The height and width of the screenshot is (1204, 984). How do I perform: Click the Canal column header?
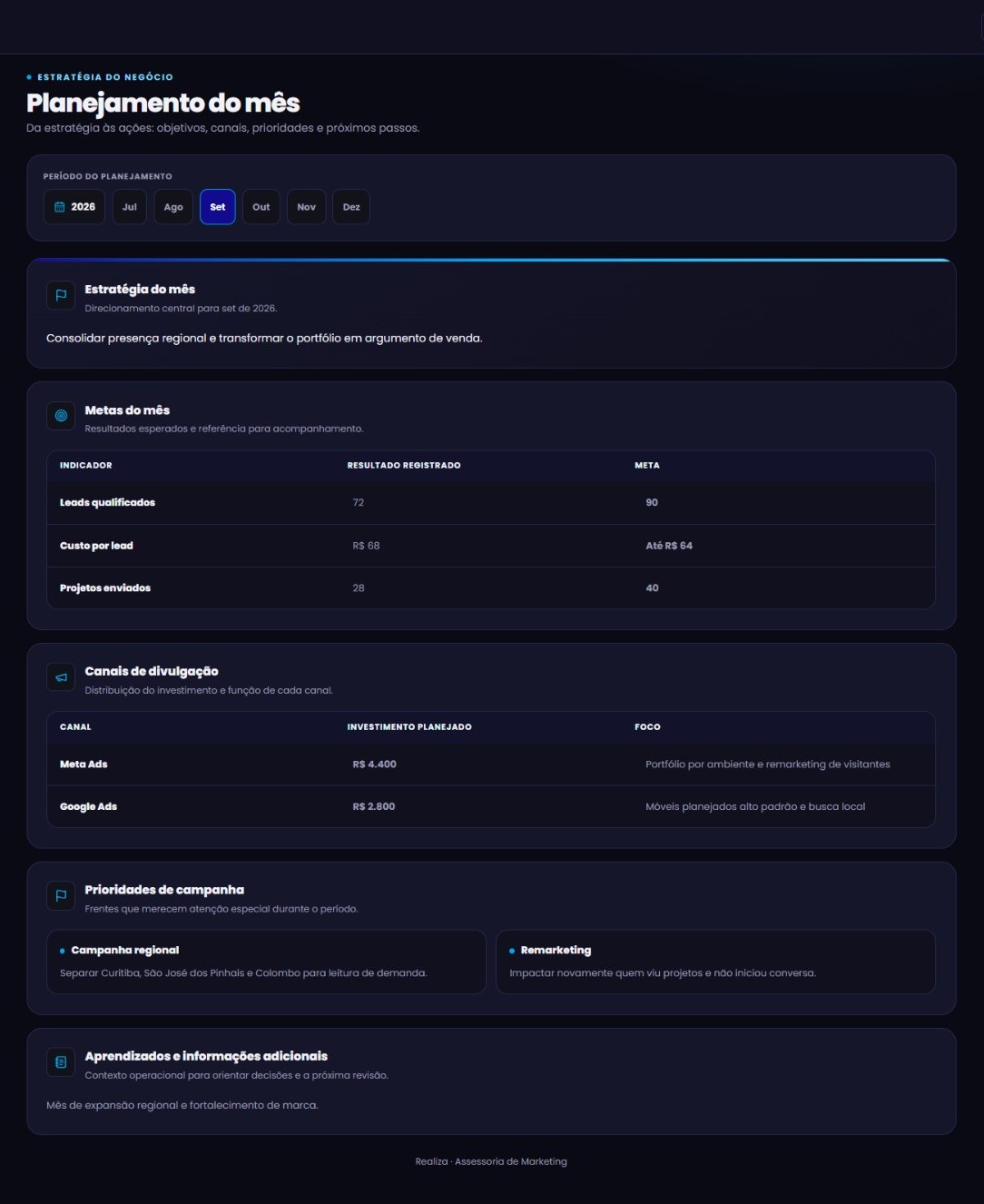tap(75, 726)
